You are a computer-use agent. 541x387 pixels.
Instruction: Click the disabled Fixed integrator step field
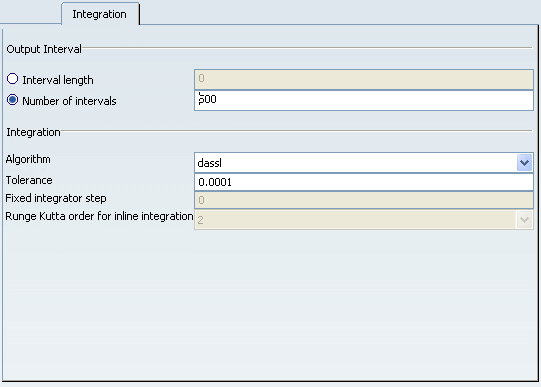[x=364, y=200]
